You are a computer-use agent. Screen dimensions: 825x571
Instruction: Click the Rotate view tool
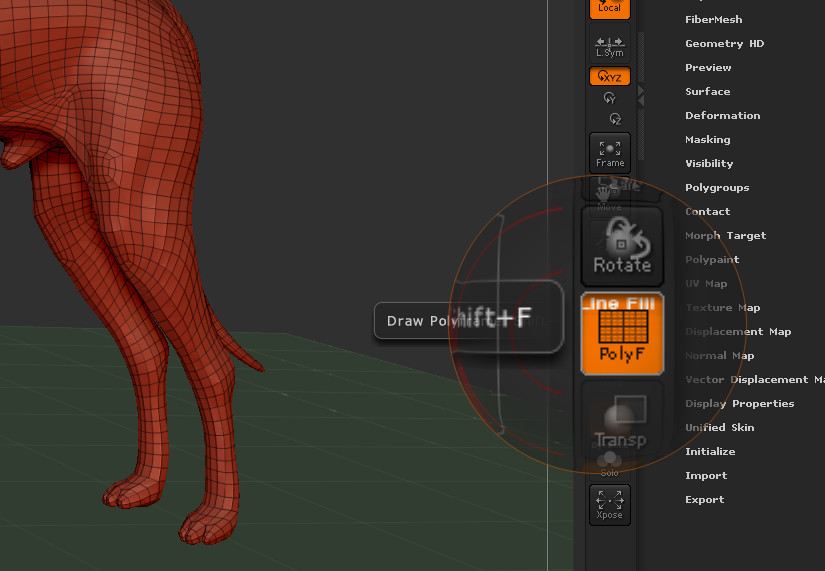pos(621,245)
